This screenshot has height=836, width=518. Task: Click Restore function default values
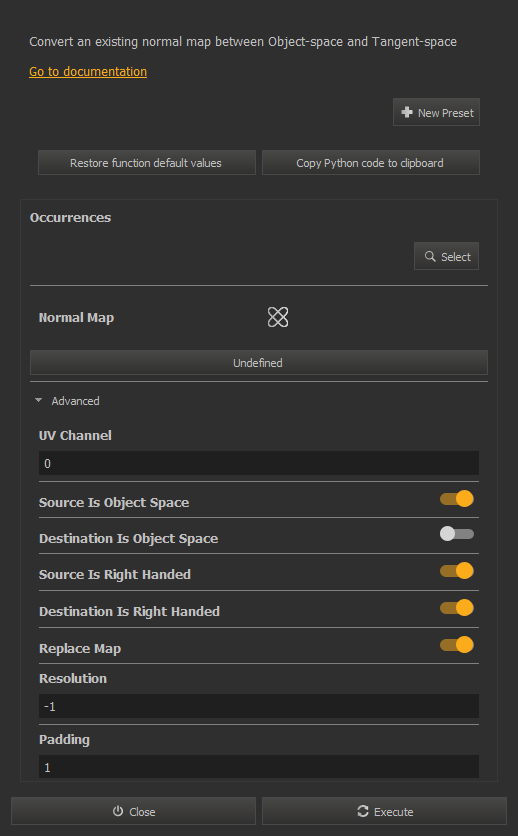tap(147, 163)
